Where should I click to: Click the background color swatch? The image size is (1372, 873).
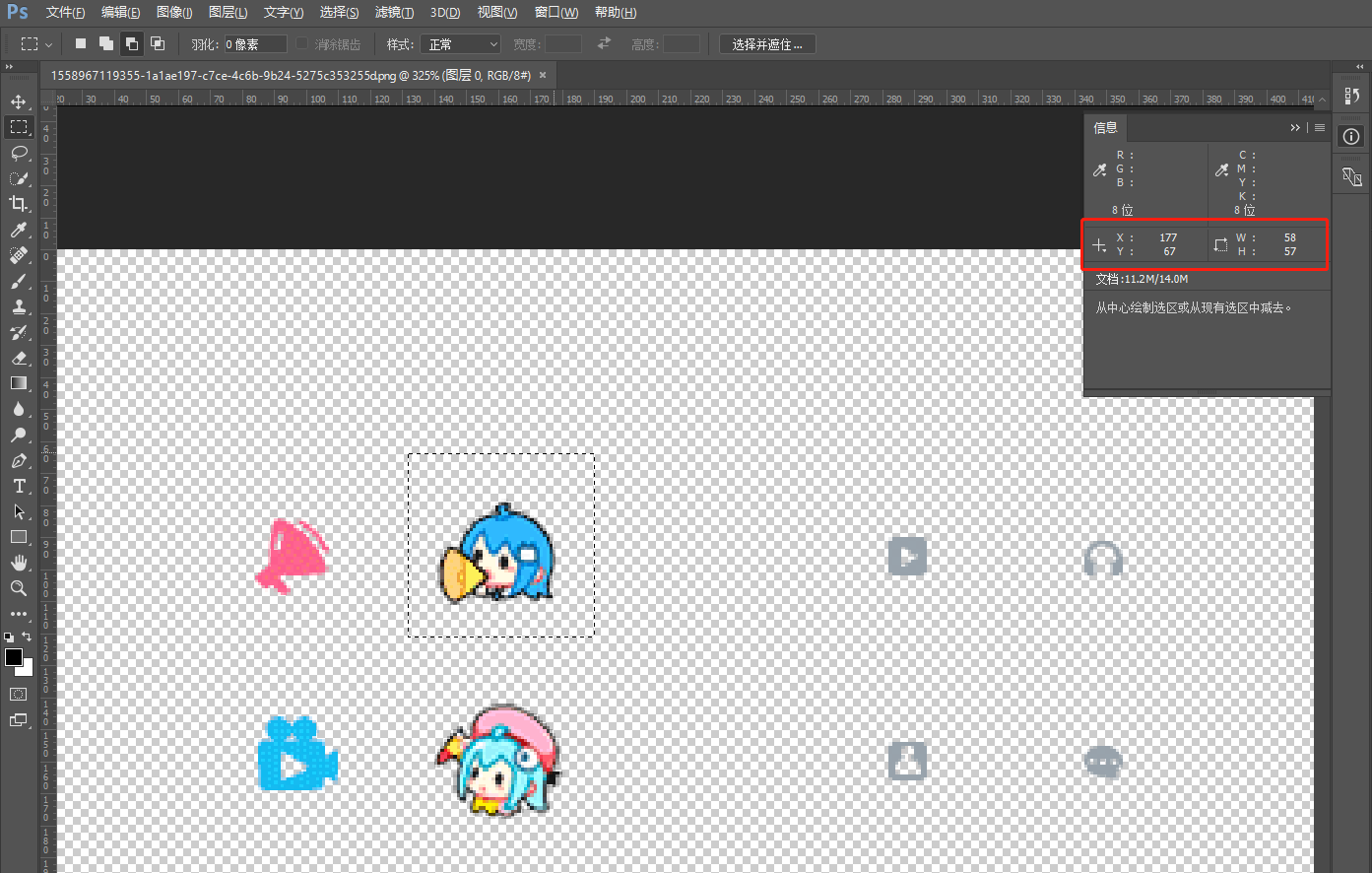[x=28, y=670]
